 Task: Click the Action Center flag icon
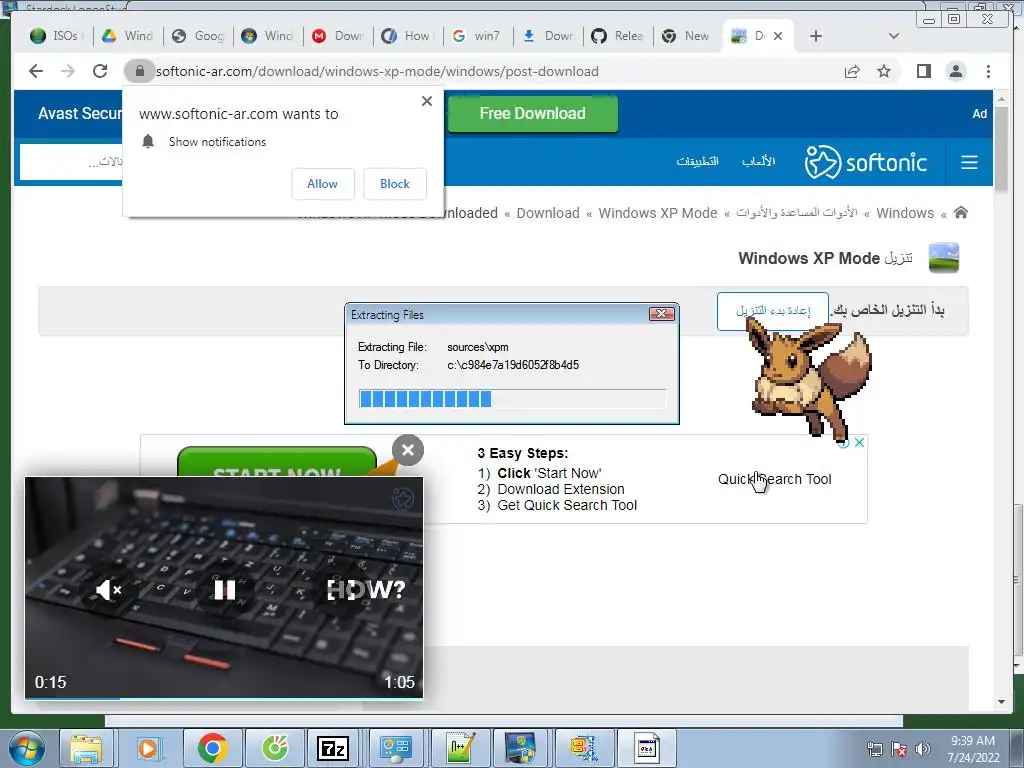(x=899, y=749)
